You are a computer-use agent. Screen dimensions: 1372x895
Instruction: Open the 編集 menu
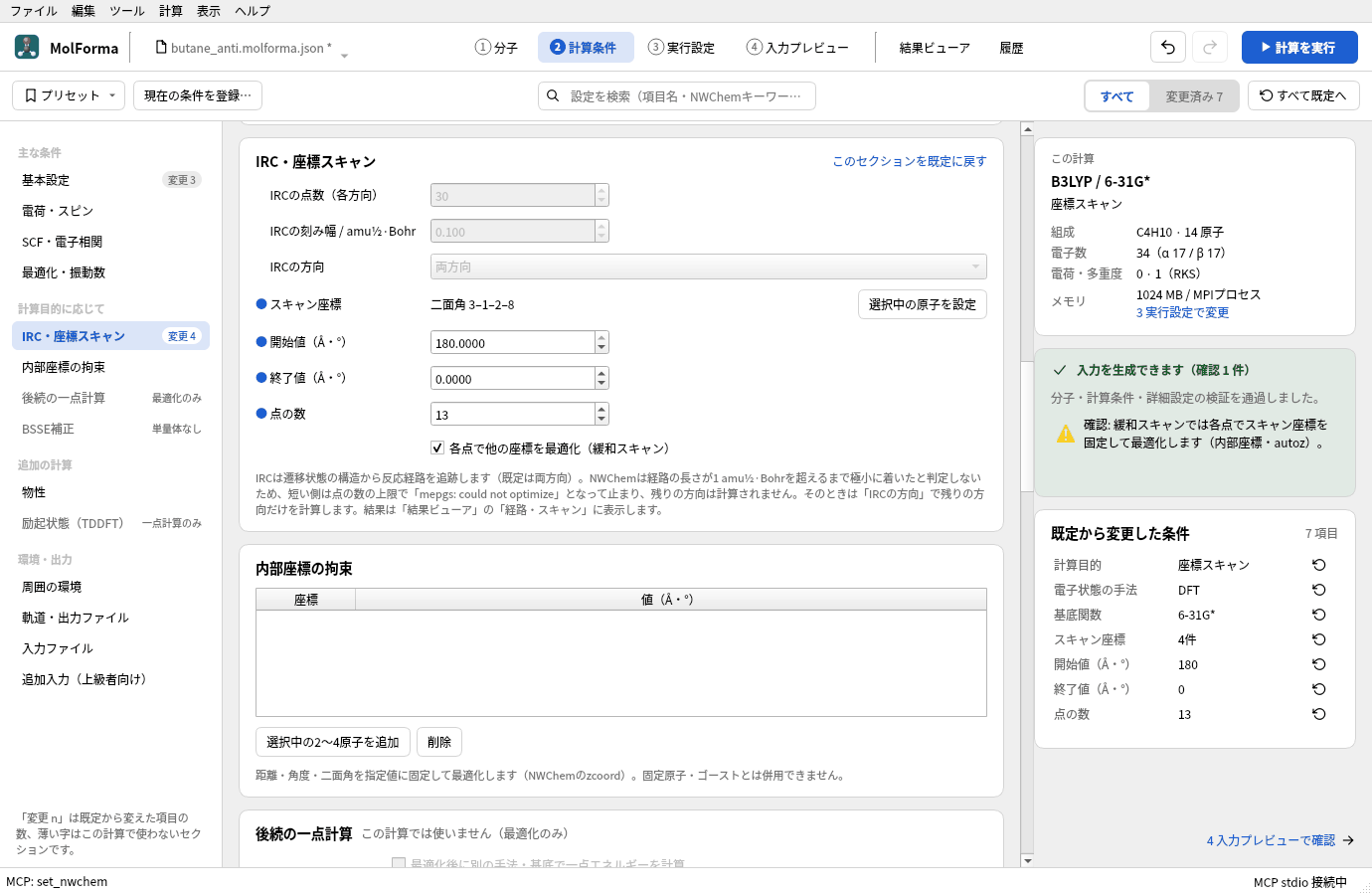click(84, 11)
